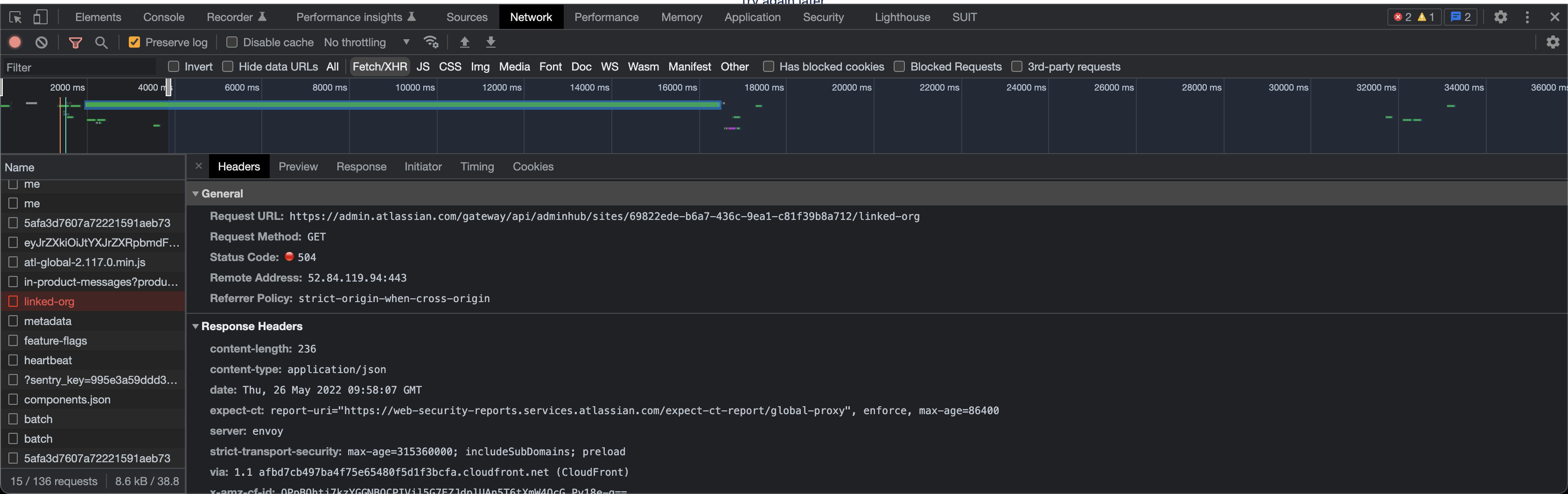Import HAR file with upload arrow
This screenshot has width=1568, height=494.
[x=464, y=42]
